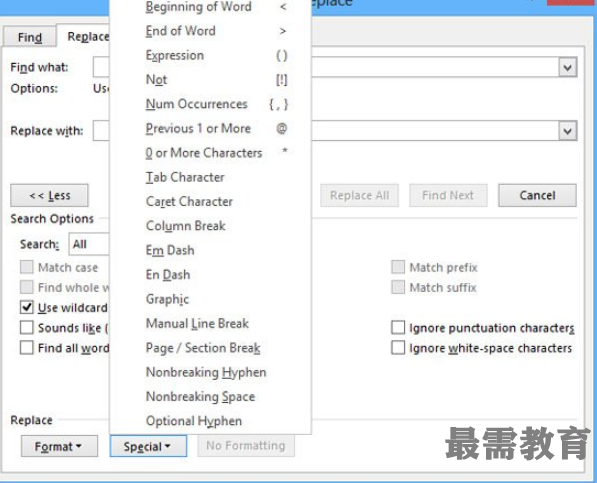Click the Cancel button

coord(537,195)
